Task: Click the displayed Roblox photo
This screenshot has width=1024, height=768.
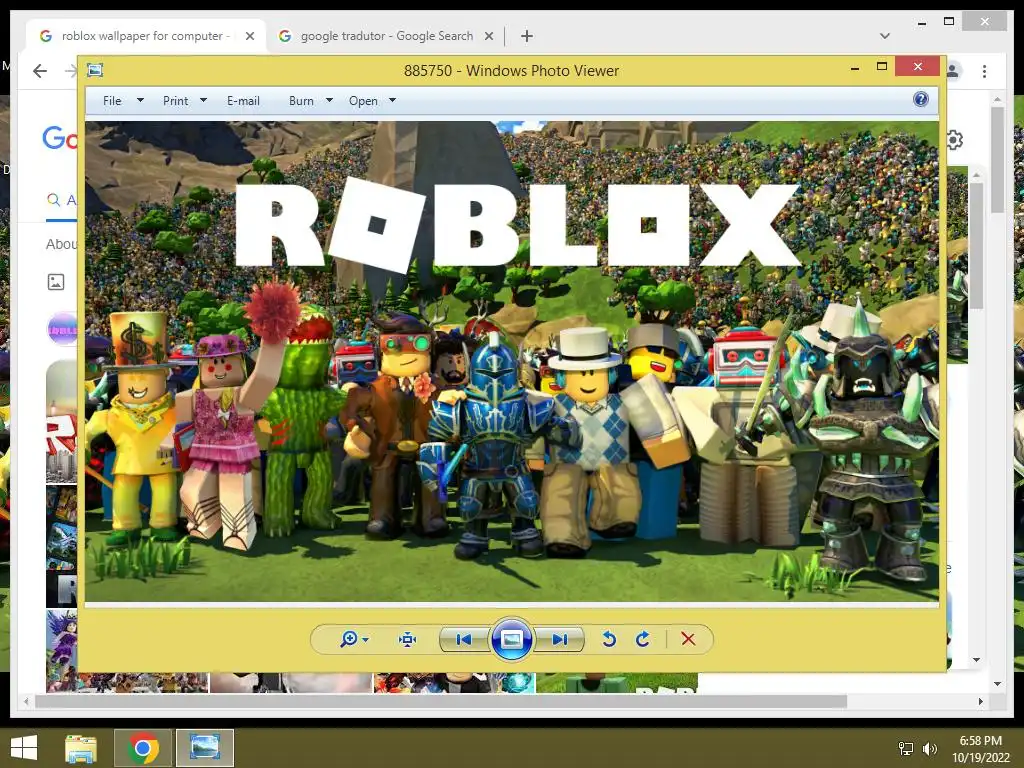Action: 512,361
